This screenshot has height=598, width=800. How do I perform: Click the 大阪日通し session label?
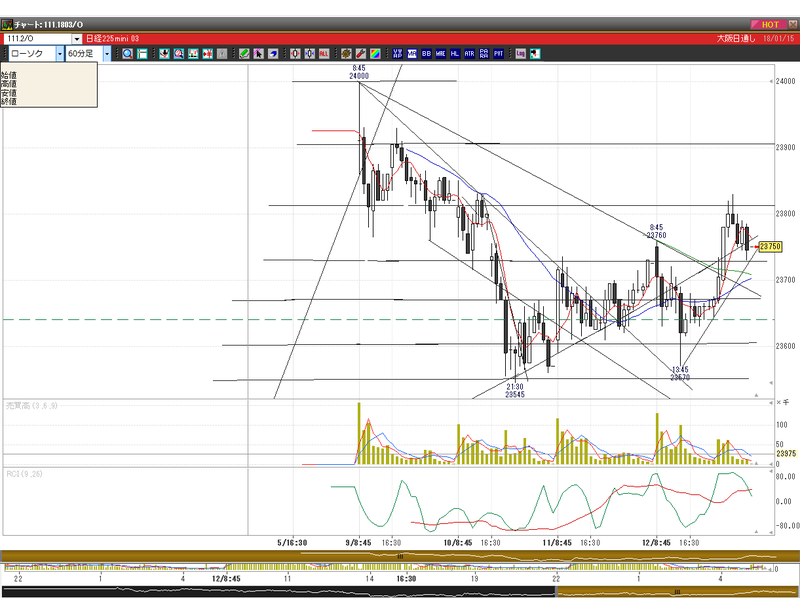coord(736,39)
